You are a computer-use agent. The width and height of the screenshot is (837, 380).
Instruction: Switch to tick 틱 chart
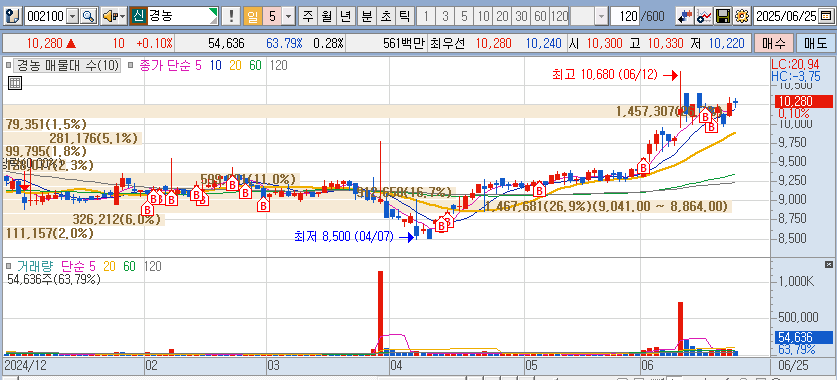pyautogui.click(x=404, y=17)
